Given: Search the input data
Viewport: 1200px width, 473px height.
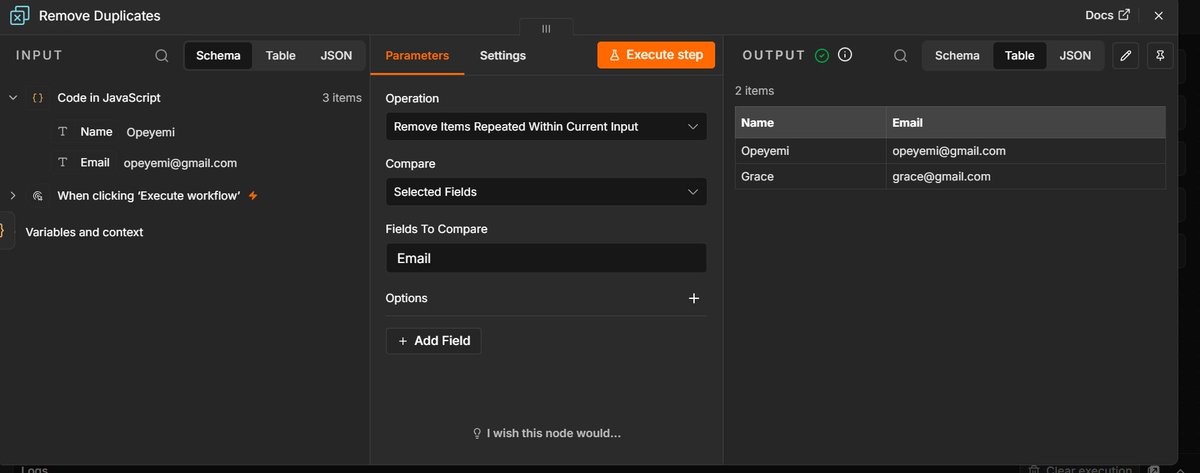Looking at the screenshot, I should click(162, 56).
